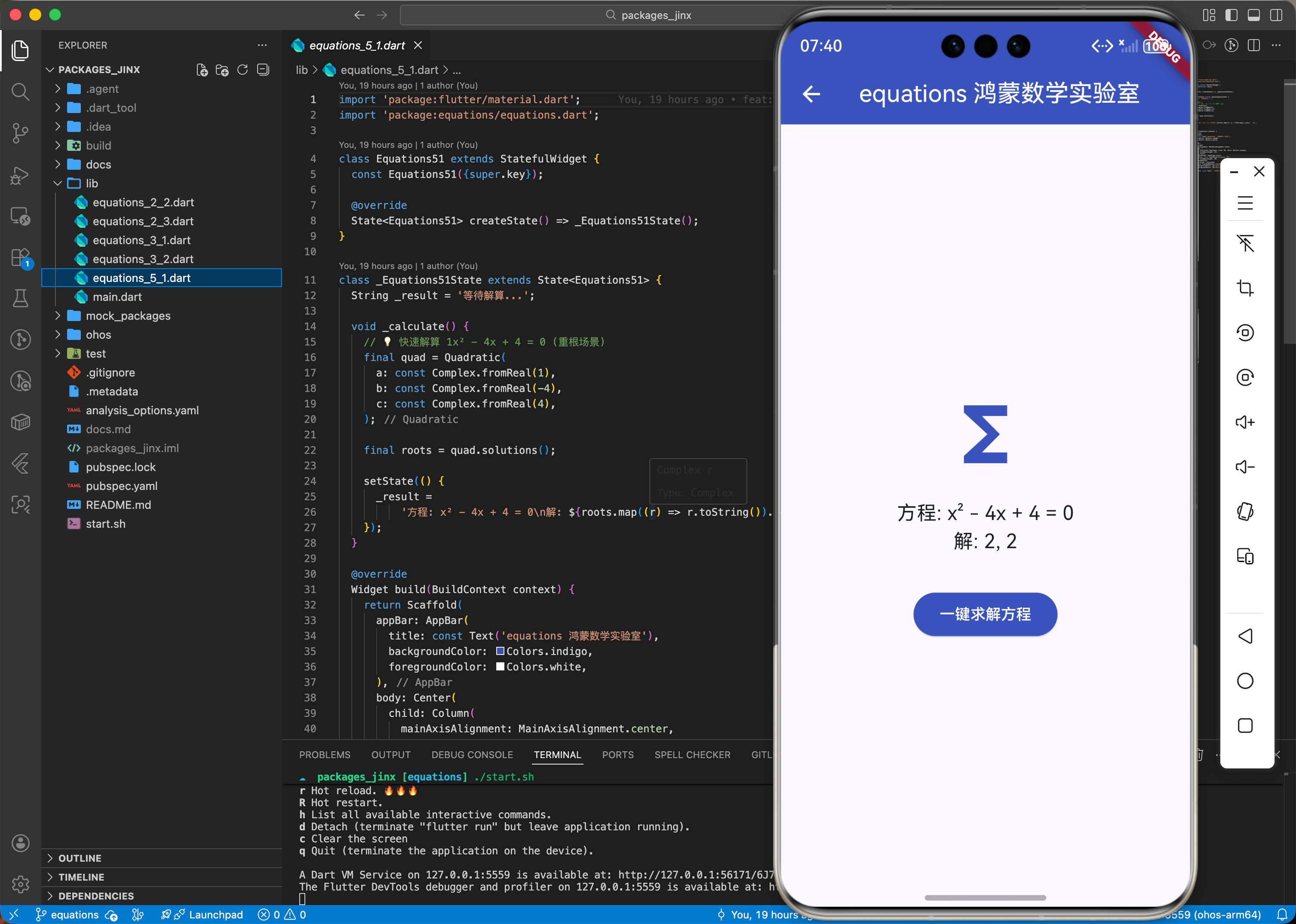Image resolution: width=1296 pixels, height=924 pixels.
Task: Open the Search view in activity bar
Action: pos(21,92)
